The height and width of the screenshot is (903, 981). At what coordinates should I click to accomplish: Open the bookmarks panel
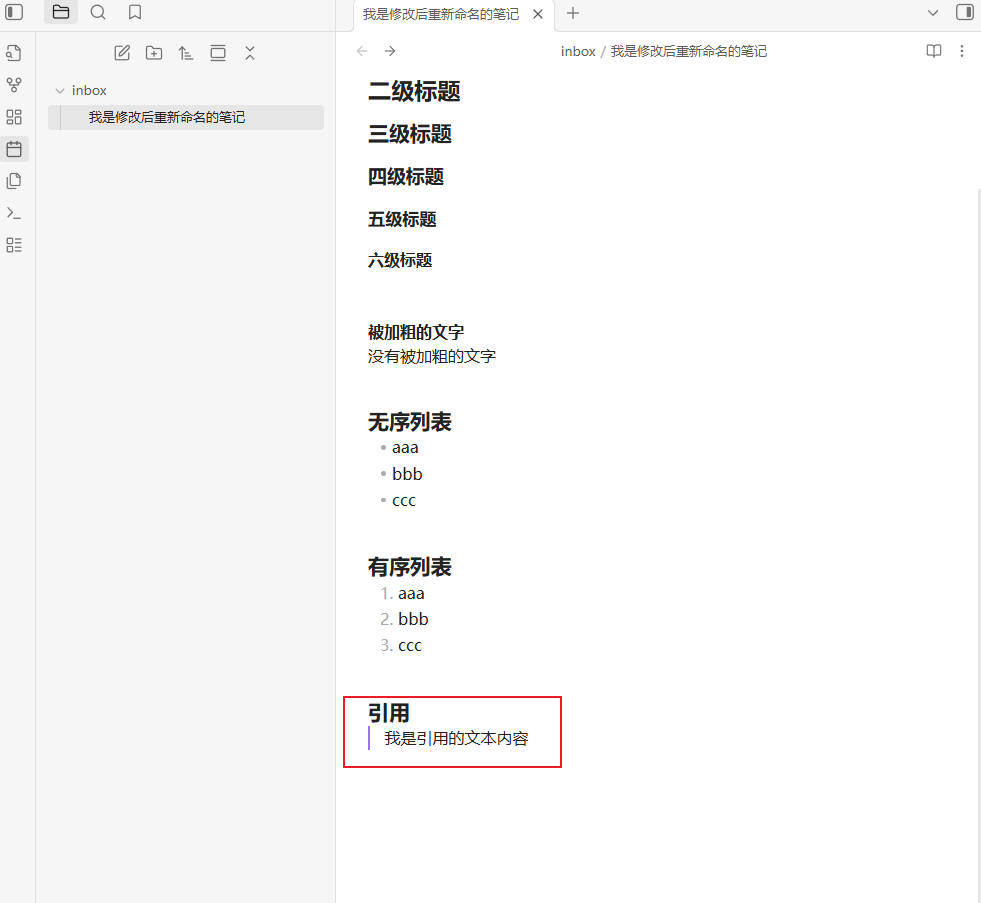click(x=135, y=13)
